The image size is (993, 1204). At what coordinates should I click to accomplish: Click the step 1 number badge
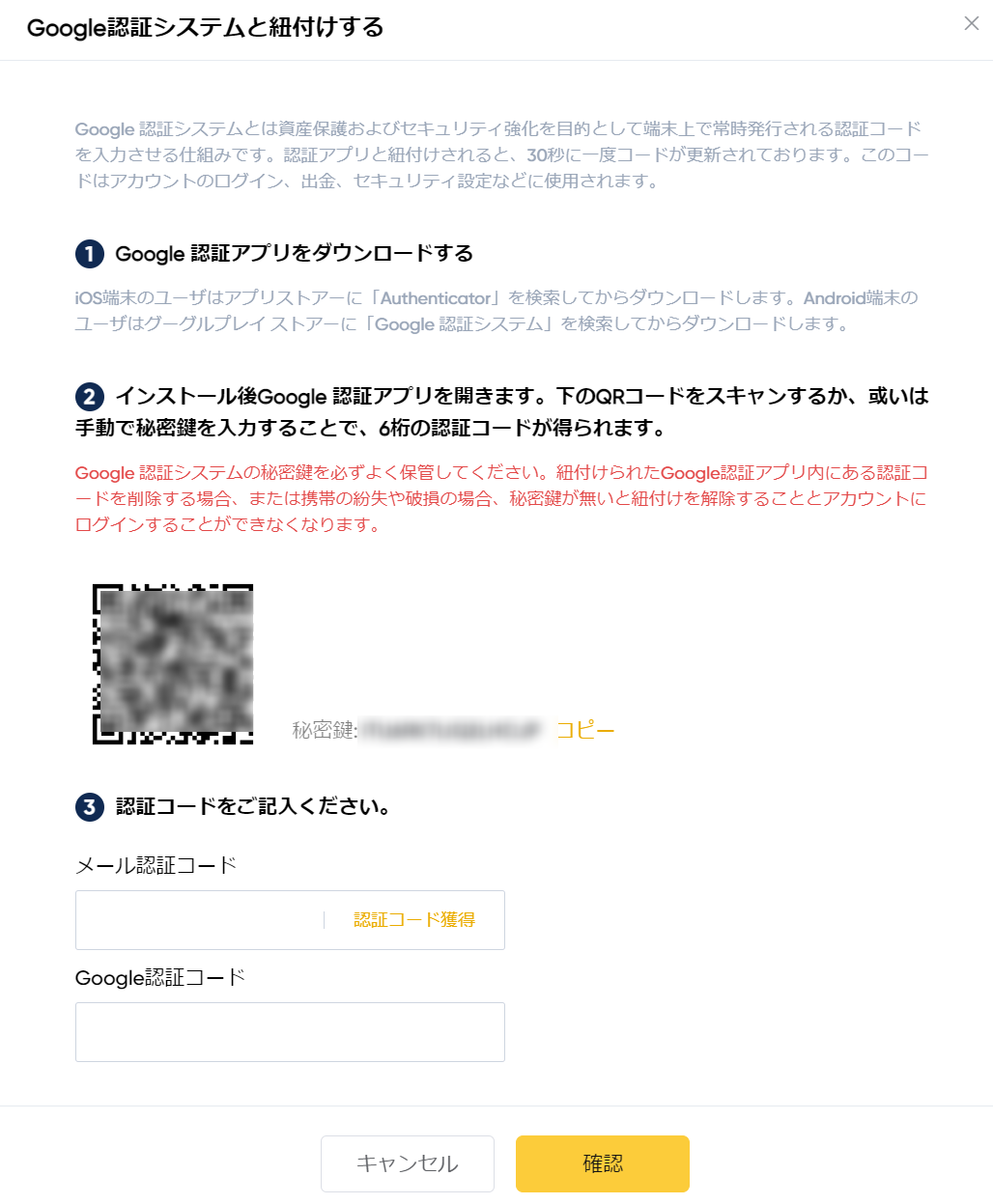pos(89,254)
